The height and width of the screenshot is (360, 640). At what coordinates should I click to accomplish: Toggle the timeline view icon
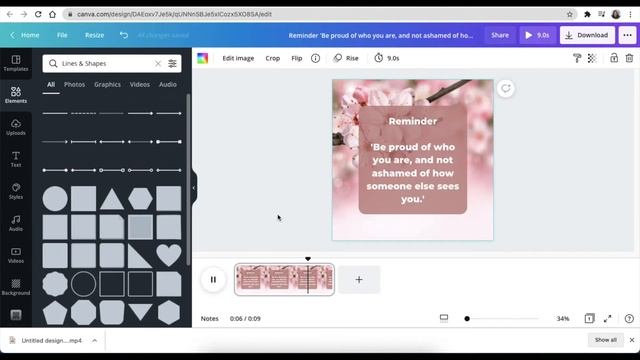coord(444,318)
